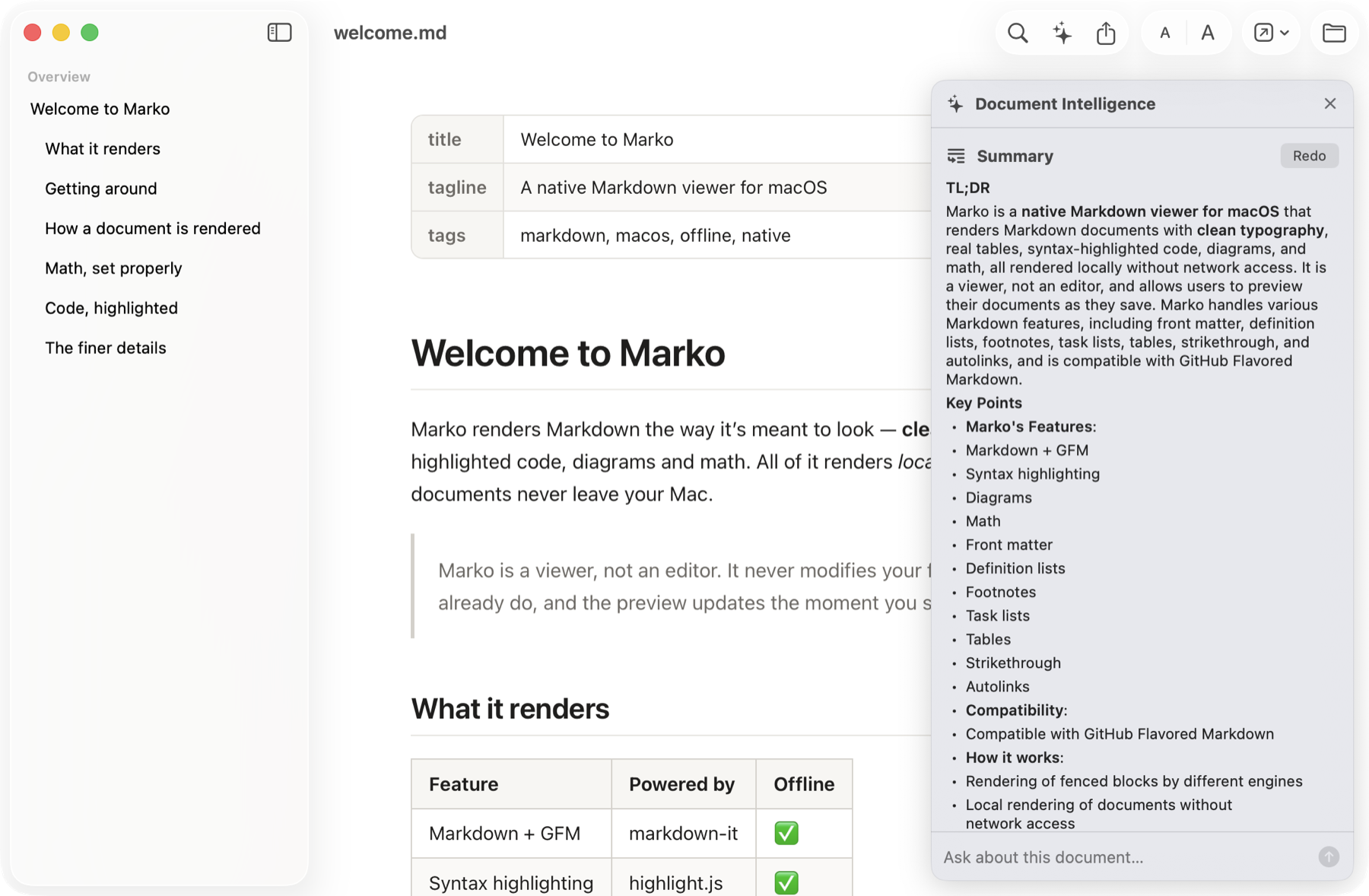This screenshot has width=1369, height=896.
Task: Click the share icon in toolbar
Action: (1106, 33)
